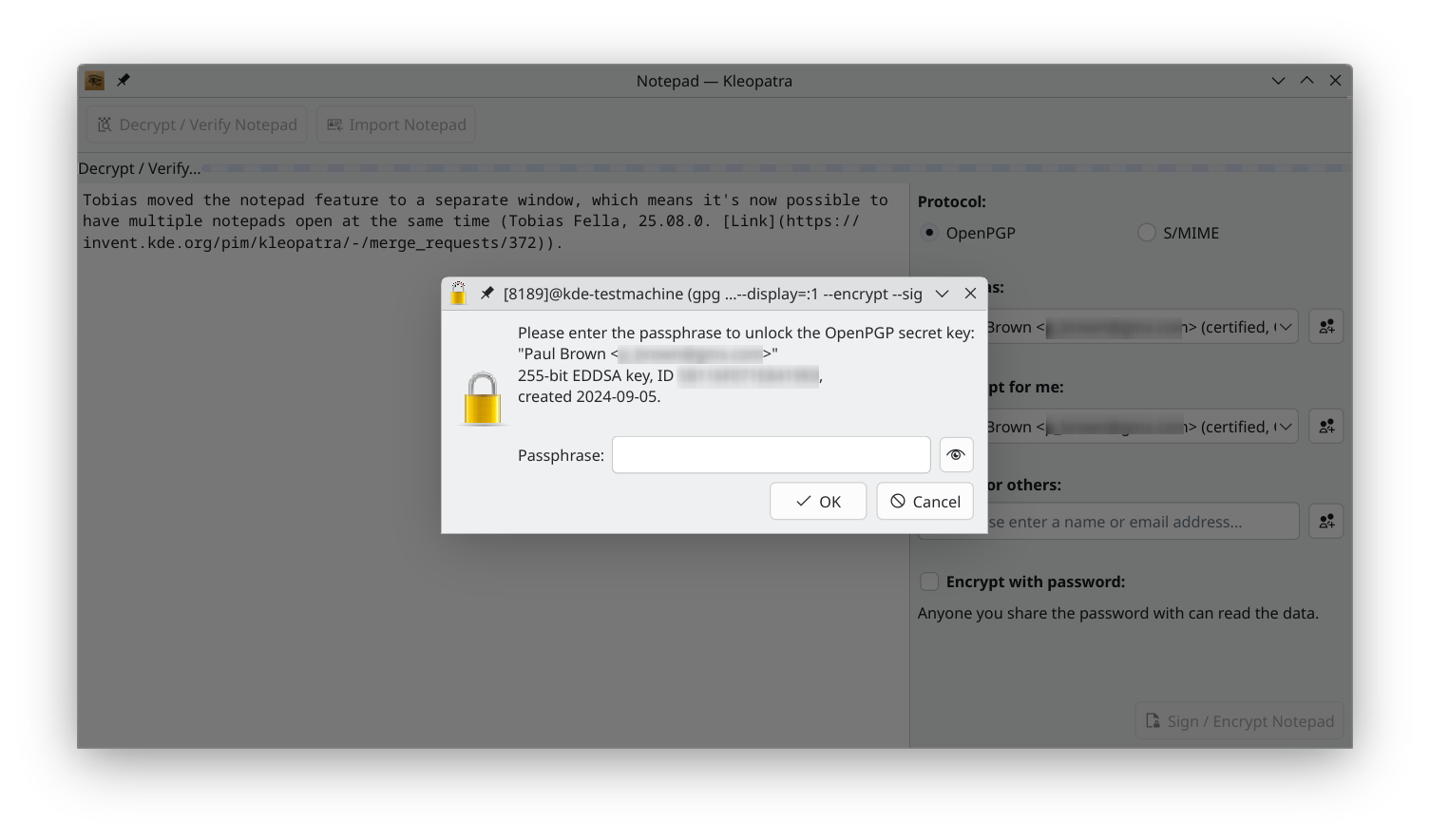The width and height of the screenshot is (1430, 840).
Task: Expand the signing key dropdown
Action: click(1285, 327)
